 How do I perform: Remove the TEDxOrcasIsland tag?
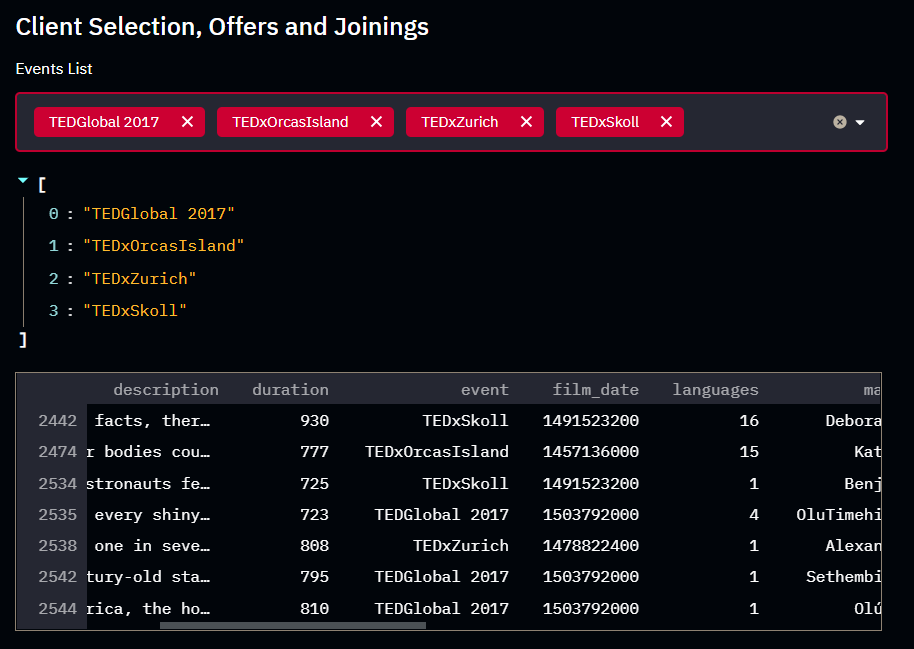pos(377,122)
